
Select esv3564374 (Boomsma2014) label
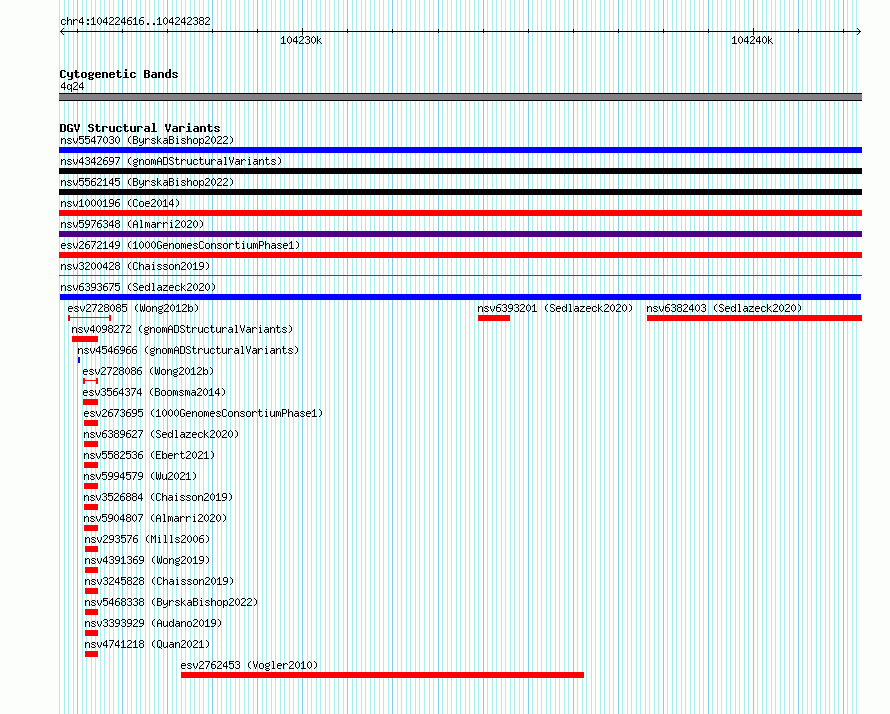click(x=154, y=392)
